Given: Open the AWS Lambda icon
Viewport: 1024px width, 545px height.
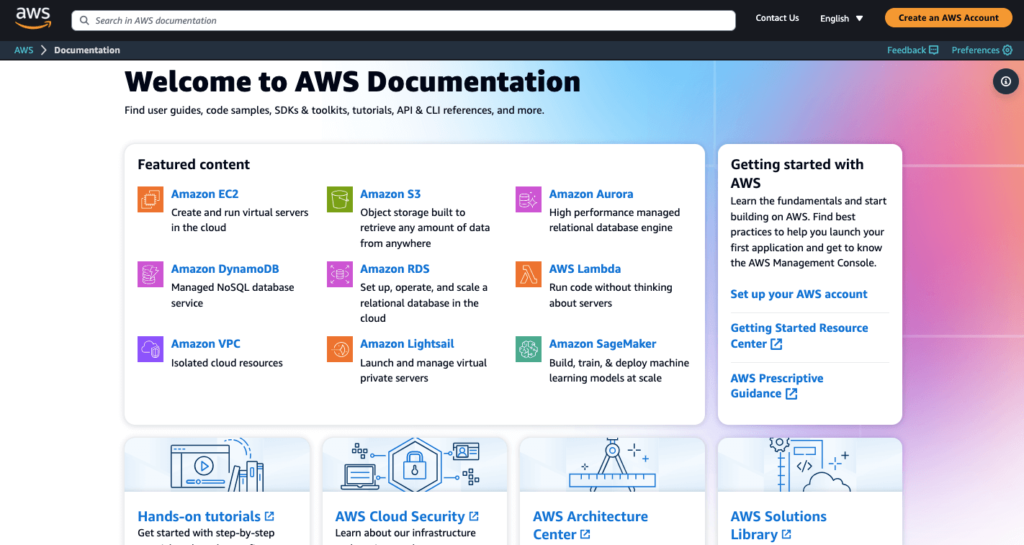Looking at the screenshot, I should pos(528,274).
